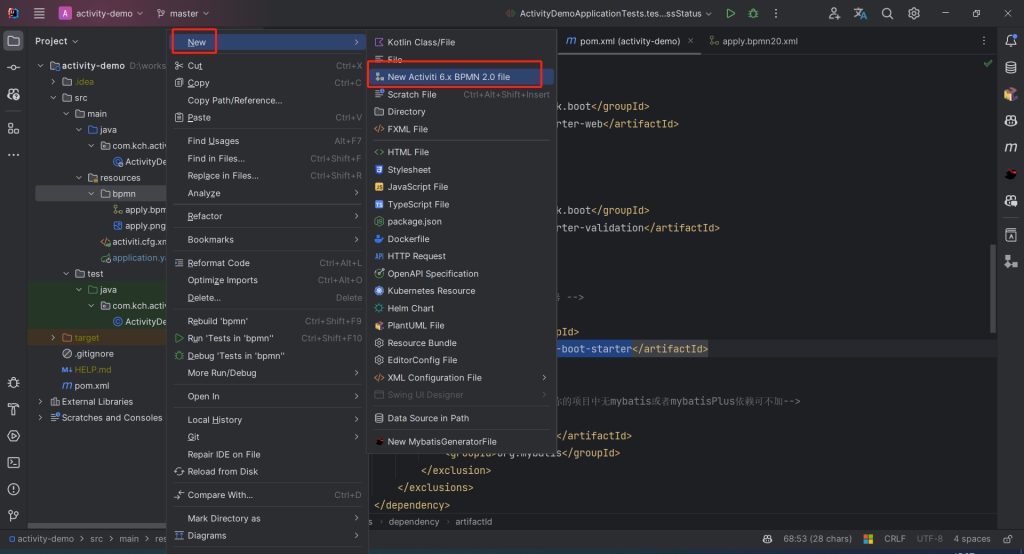
Task: Open IDE settings gear
Action: (x=914, y=13)
